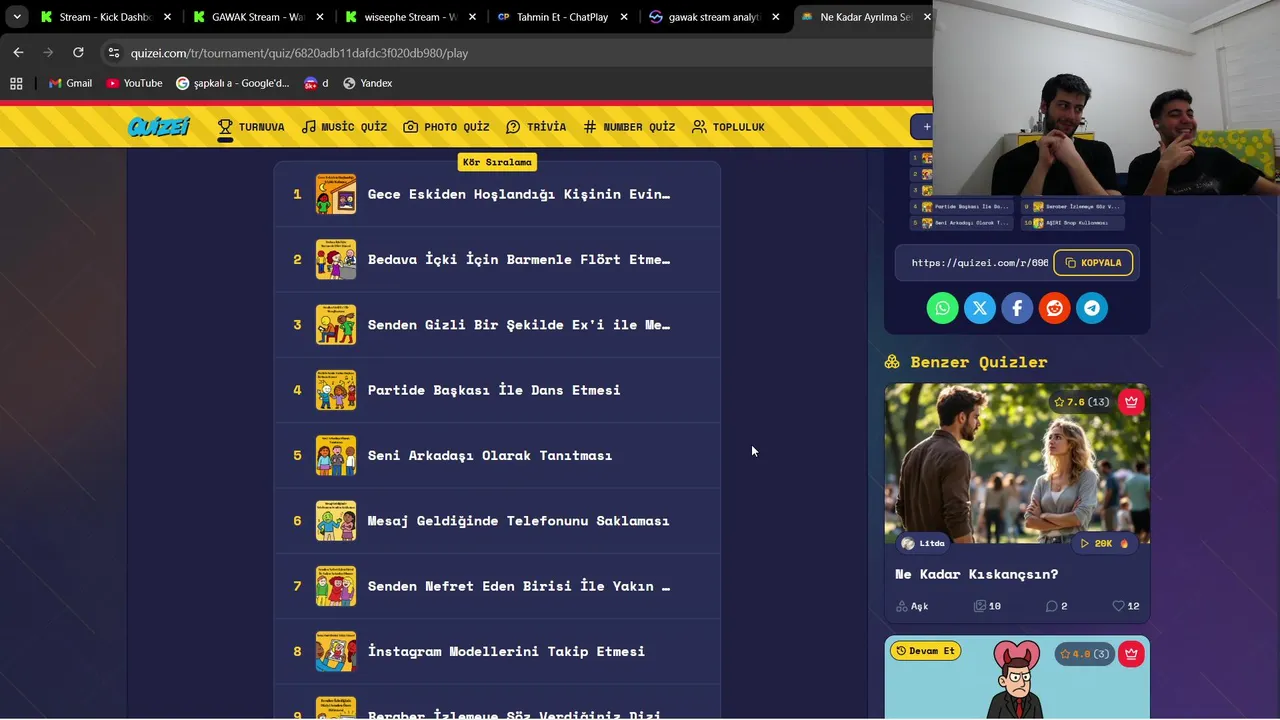1280x720 pixels.
Task: Click the Aşk category tag
Action: [912, 606]
